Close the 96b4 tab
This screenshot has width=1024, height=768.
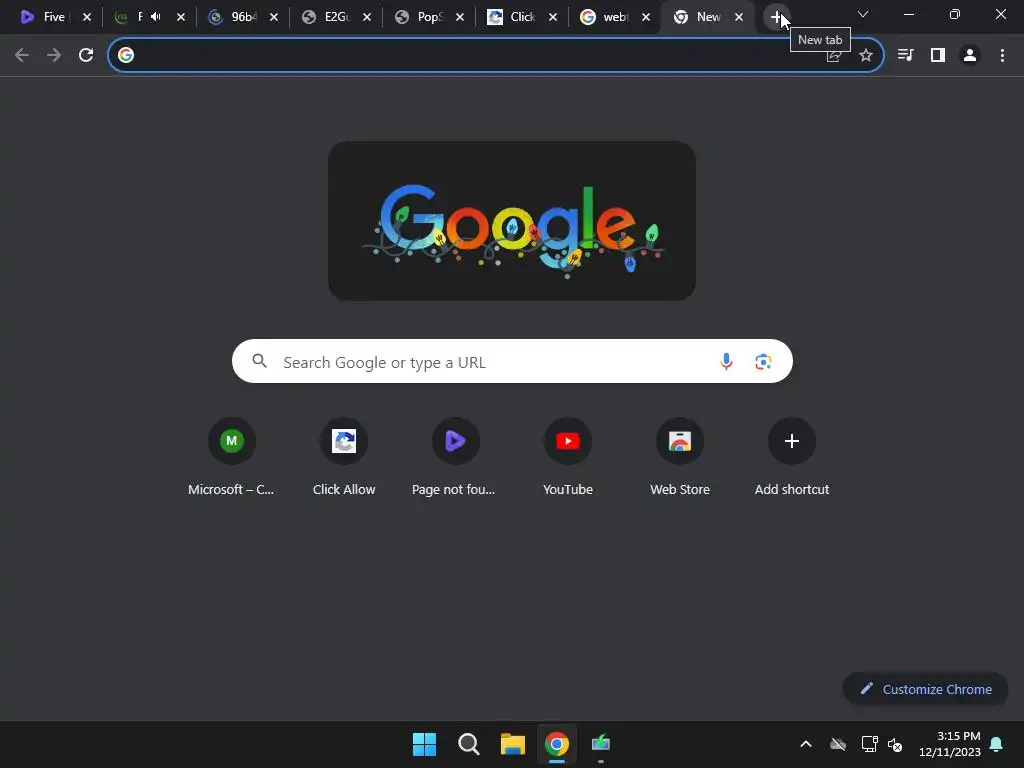274,18
